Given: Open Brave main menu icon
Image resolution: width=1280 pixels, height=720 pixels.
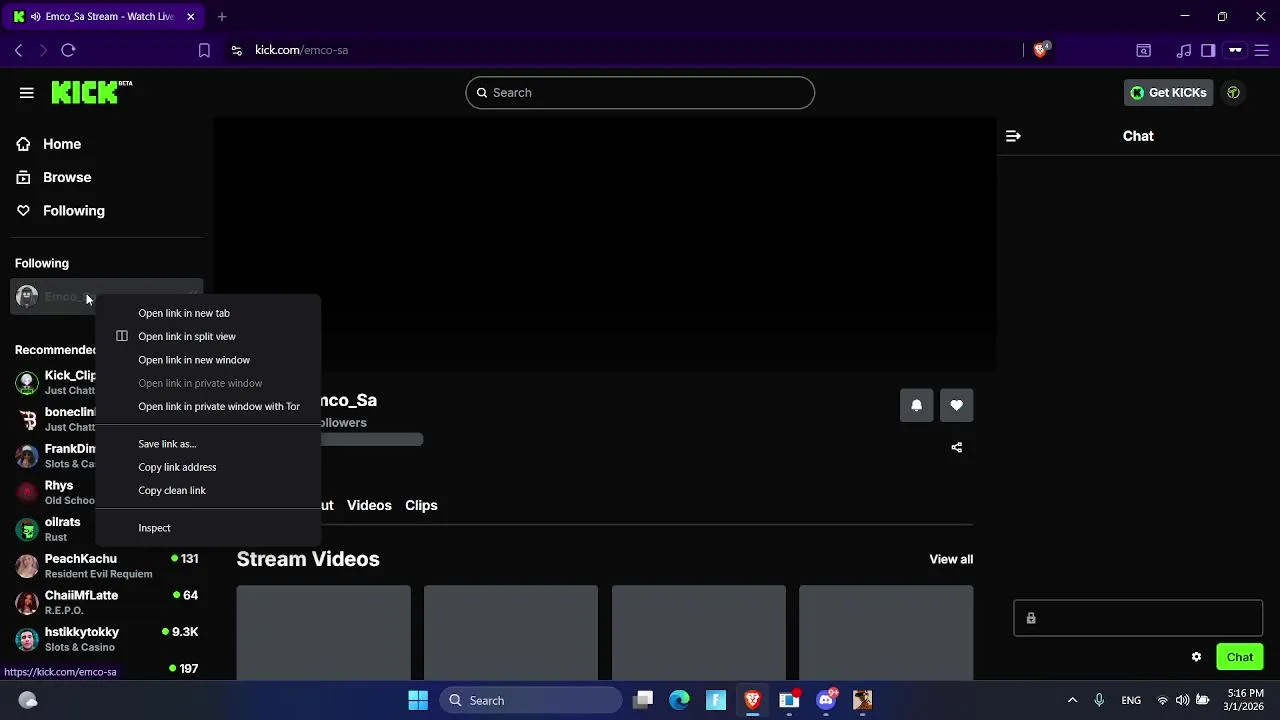Looking at the screenshot, I should pos(1262,50).
